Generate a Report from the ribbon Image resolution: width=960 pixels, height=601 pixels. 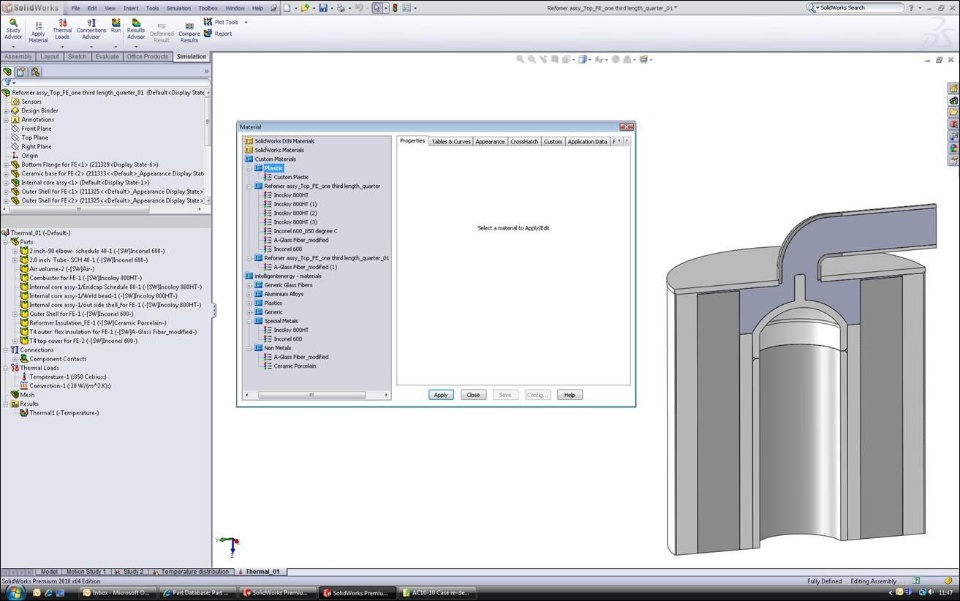pyautogui.click(x=218, y=34)
